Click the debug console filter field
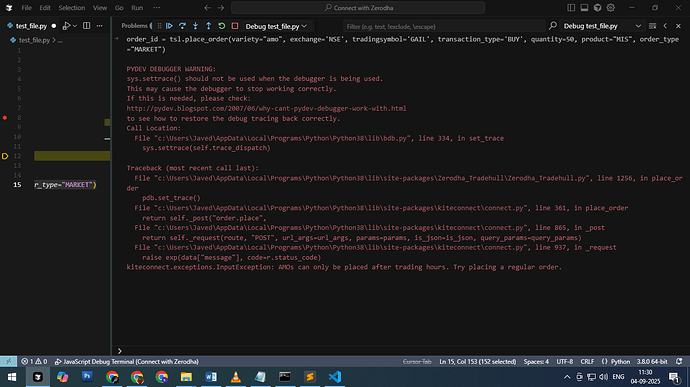This screenshot has width=690, height=387. pyautogui.click(x=444, y=26)
